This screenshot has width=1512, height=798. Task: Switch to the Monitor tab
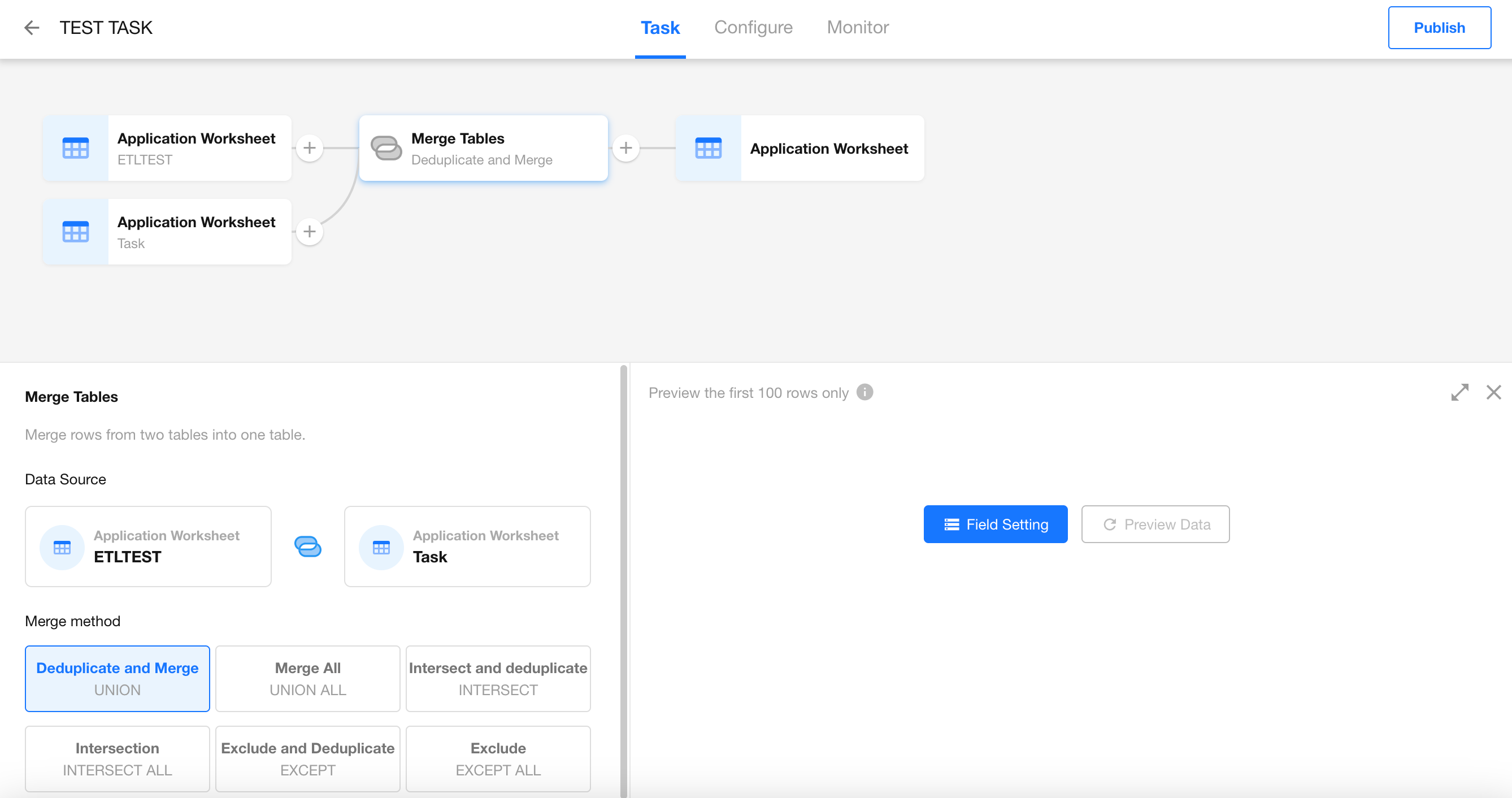858,28
